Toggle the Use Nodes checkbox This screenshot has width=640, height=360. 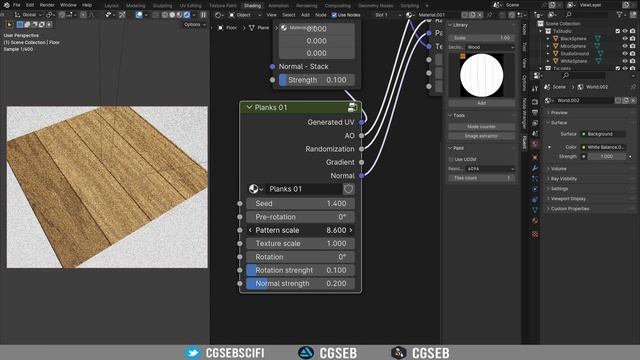point(334,15)
